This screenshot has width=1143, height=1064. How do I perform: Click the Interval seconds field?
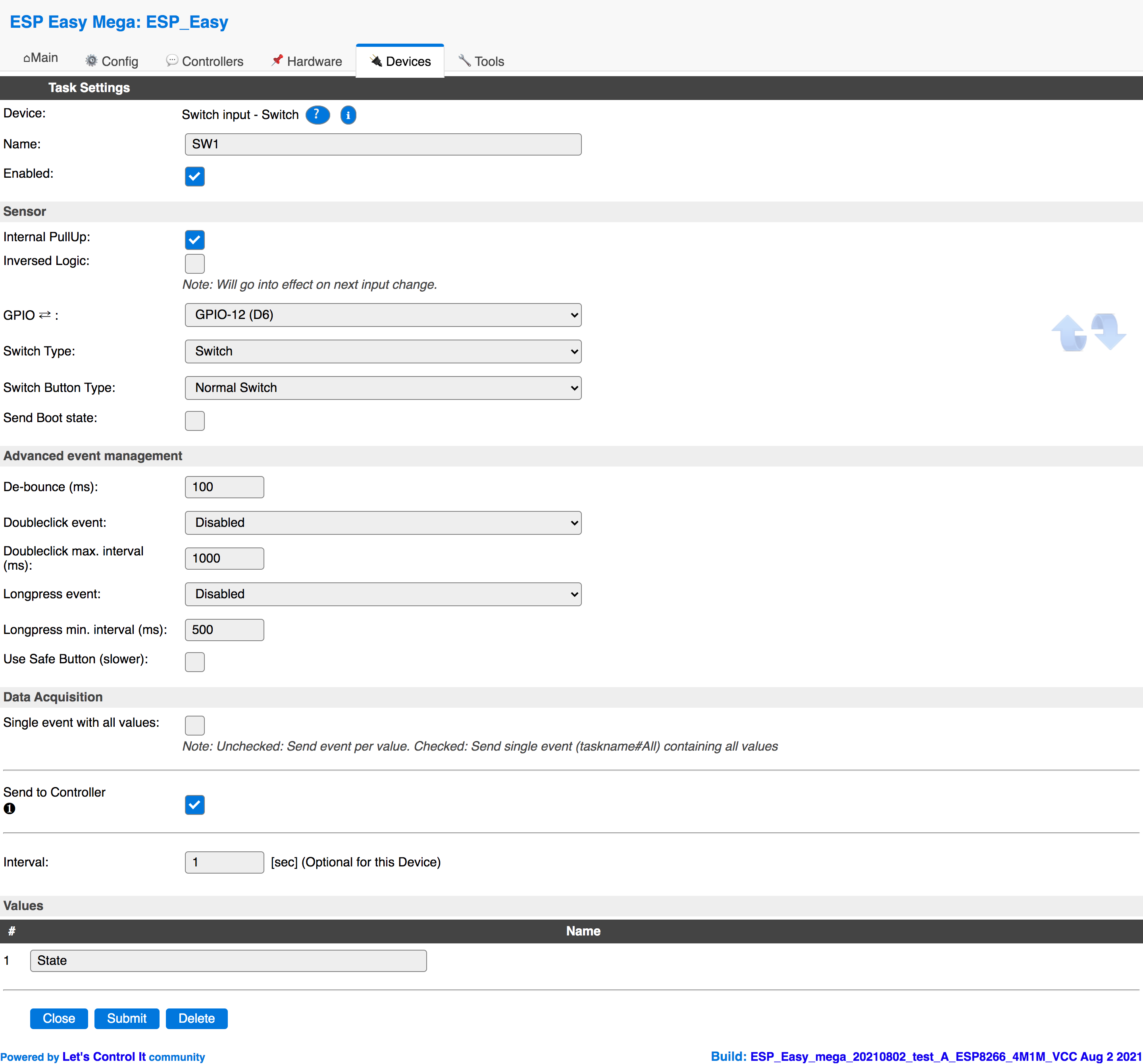[x=224, y=862]
